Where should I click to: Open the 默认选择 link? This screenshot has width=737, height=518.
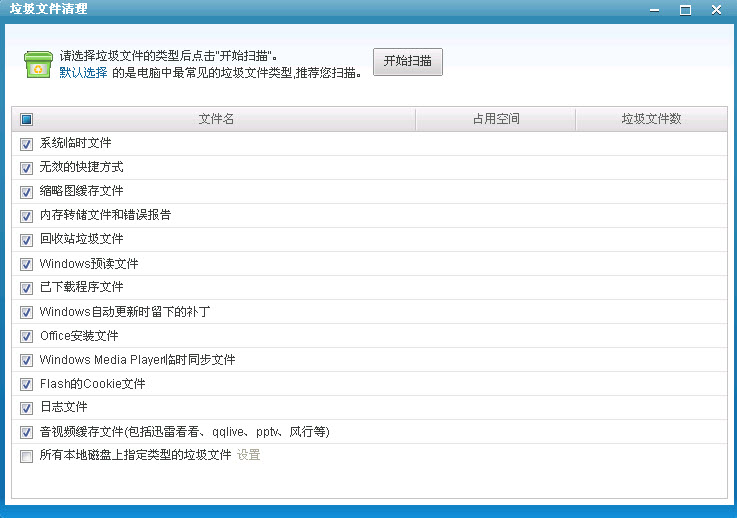(83, 72)
